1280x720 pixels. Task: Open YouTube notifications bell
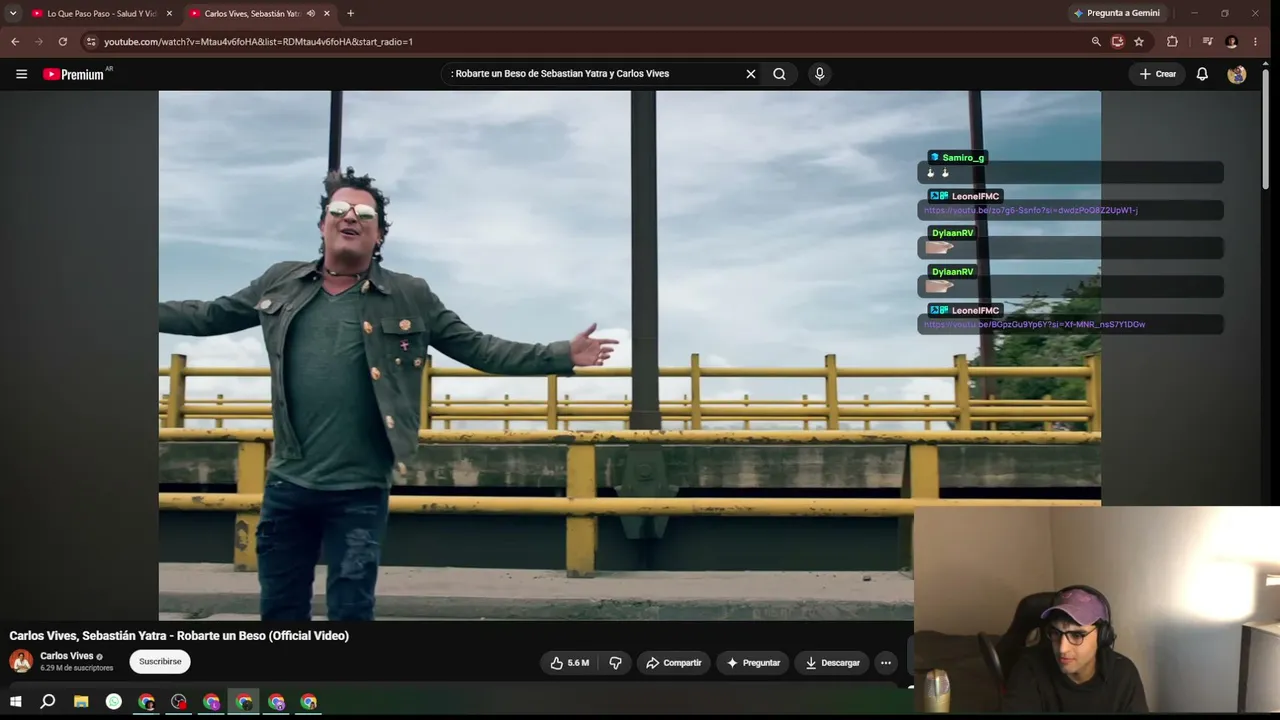[x=1202, y=74]
